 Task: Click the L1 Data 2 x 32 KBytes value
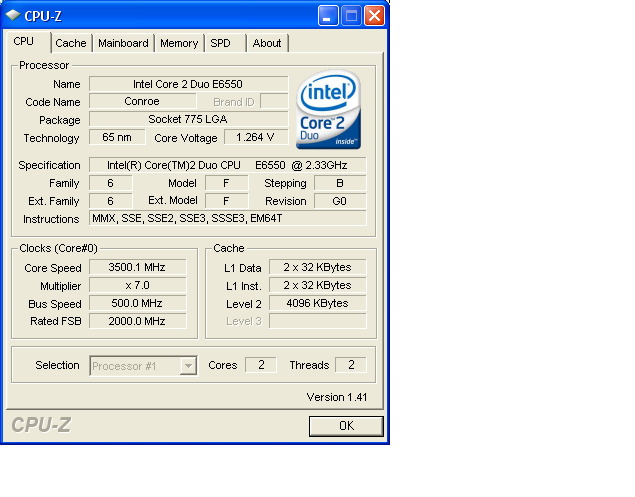pos(318,267)
